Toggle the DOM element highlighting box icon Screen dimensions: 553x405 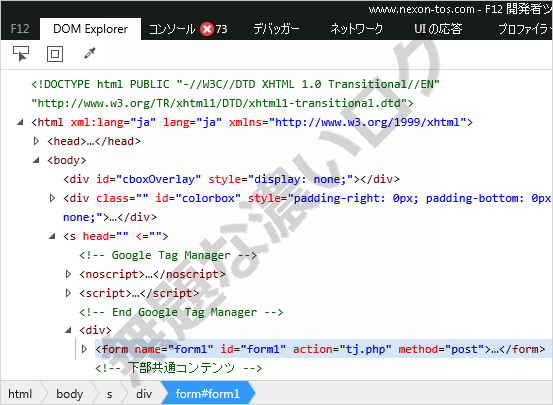click(x=55, y=54)
